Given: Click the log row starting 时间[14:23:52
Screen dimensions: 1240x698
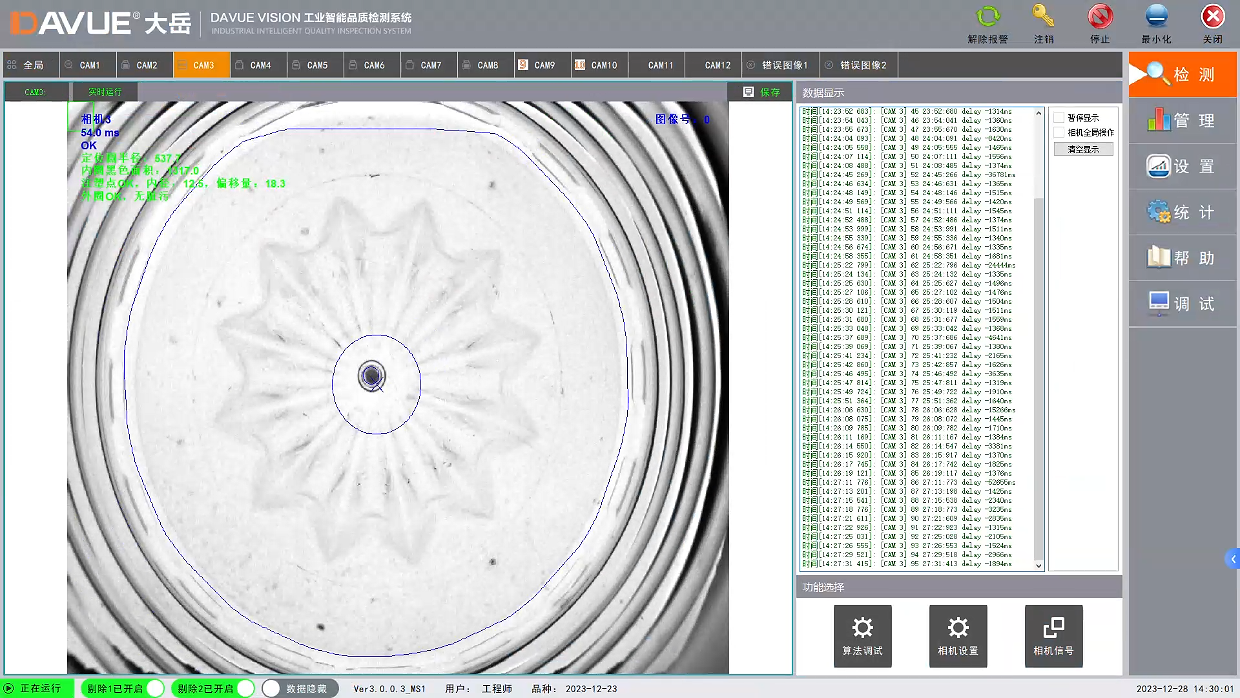Looking at the screenshot, I should [x=908, y=112].
